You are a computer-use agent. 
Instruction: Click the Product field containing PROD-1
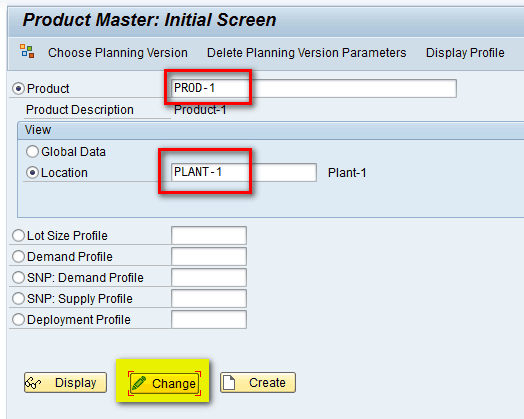[314, 89]
